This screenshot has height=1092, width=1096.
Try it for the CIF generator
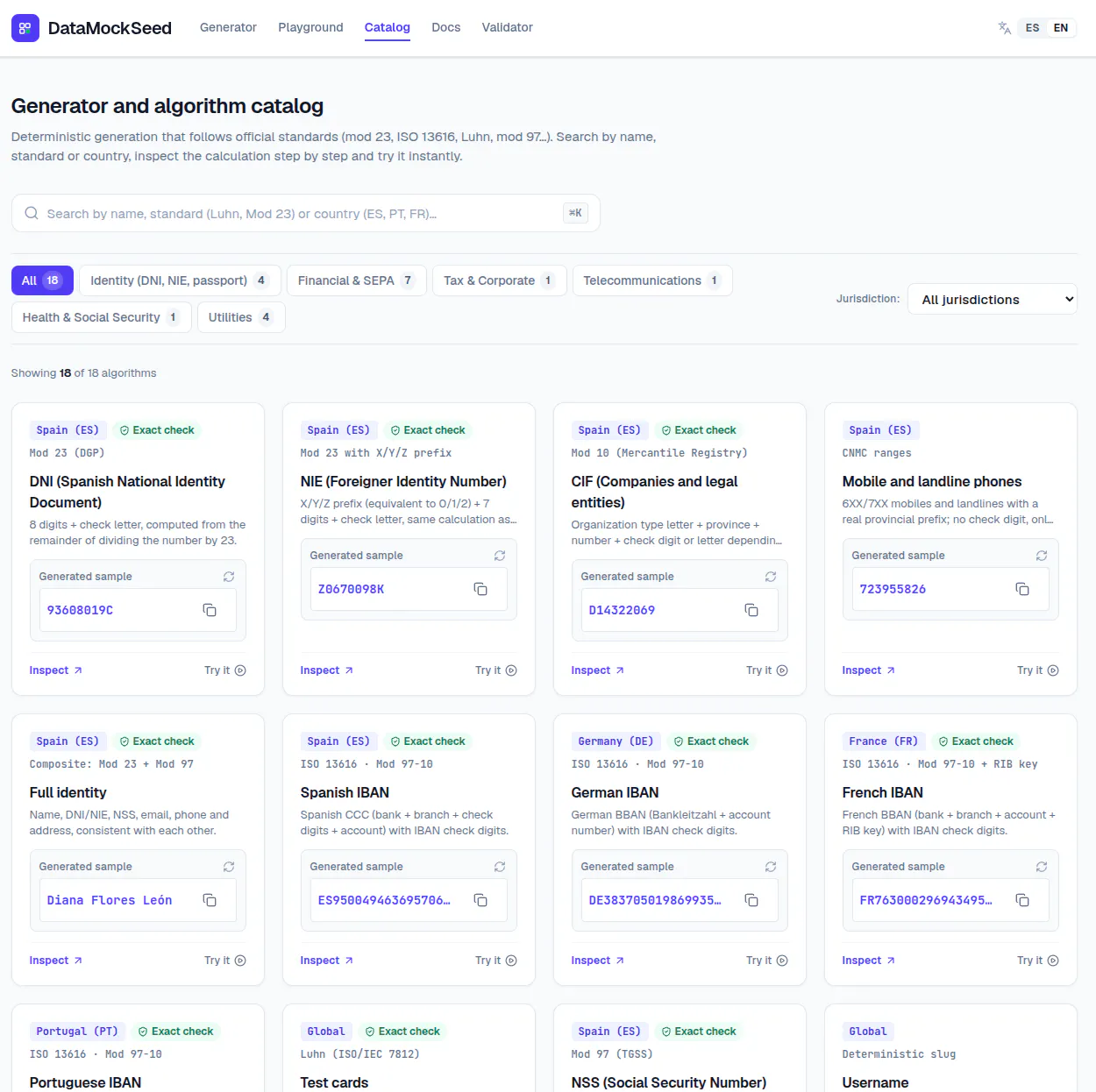767,670
